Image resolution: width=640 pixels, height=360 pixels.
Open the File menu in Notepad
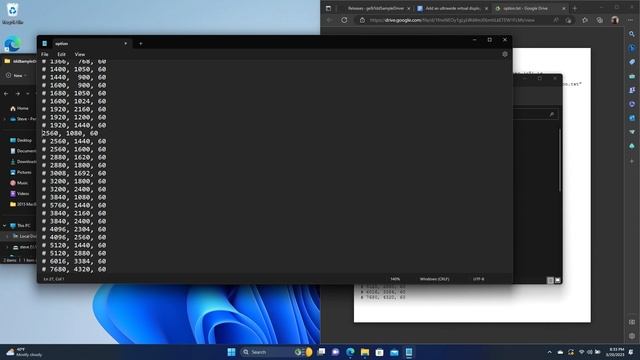[44, 54]
